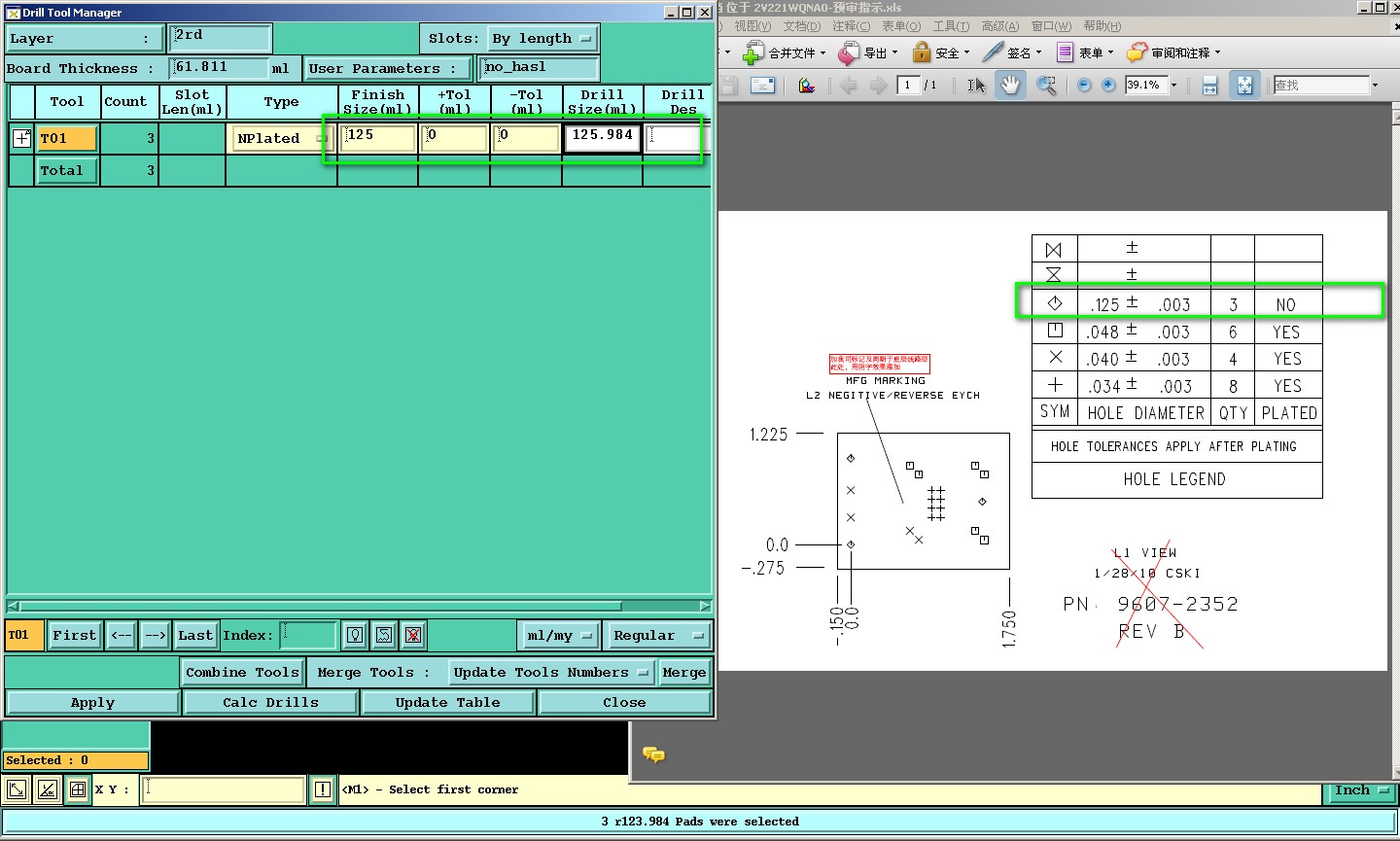Activate the Hand pan tool

(1011, 86)
